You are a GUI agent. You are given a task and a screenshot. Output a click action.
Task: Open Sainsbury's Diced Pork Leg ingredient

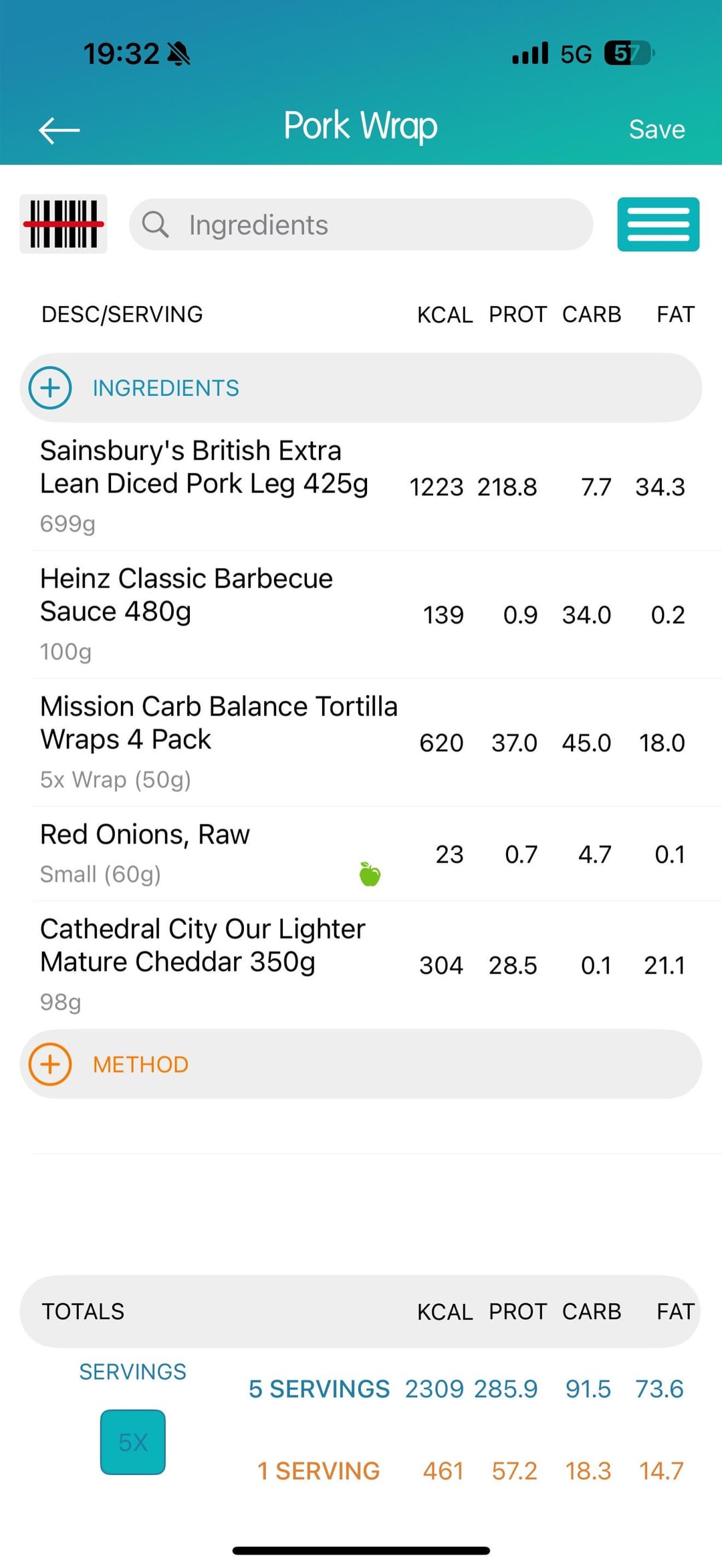204,484
